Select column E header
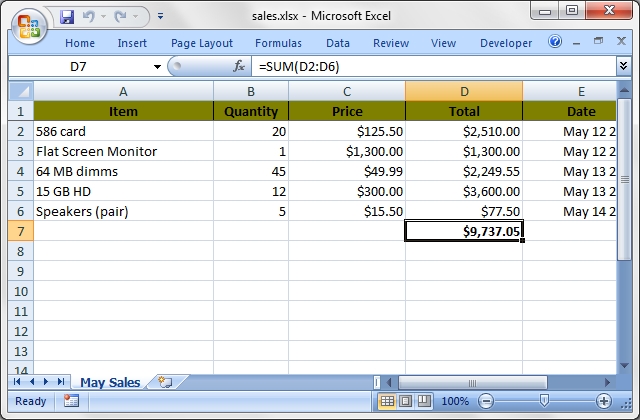 (x=570, y=91)
